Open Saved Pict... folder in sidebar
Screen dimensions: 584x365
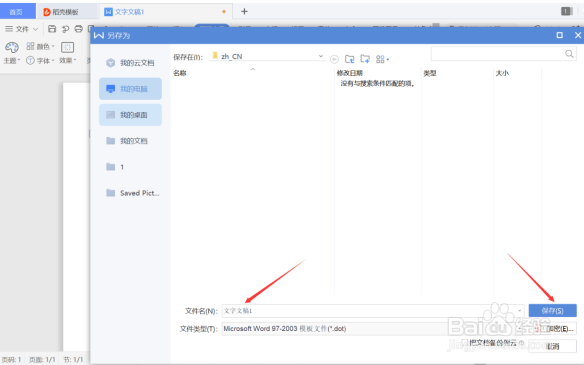[x=130, y=193]
